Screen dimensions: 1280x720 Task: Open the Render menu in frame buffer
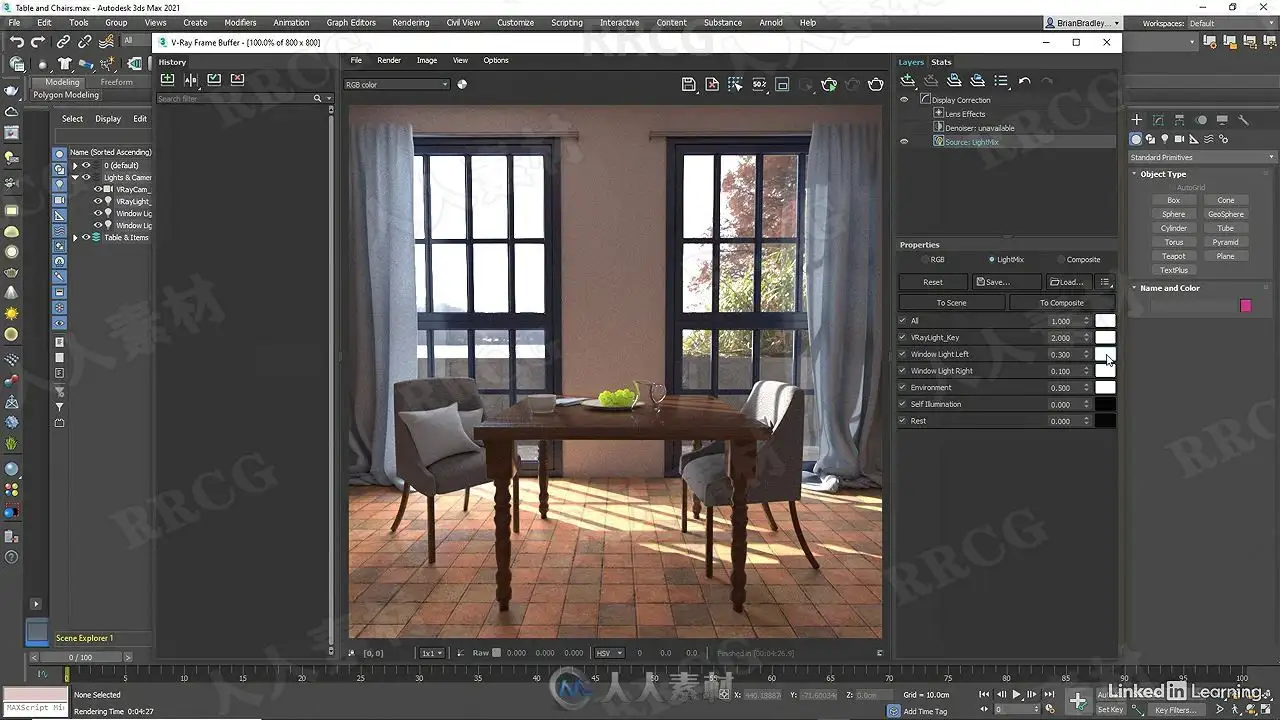[389, 60]
